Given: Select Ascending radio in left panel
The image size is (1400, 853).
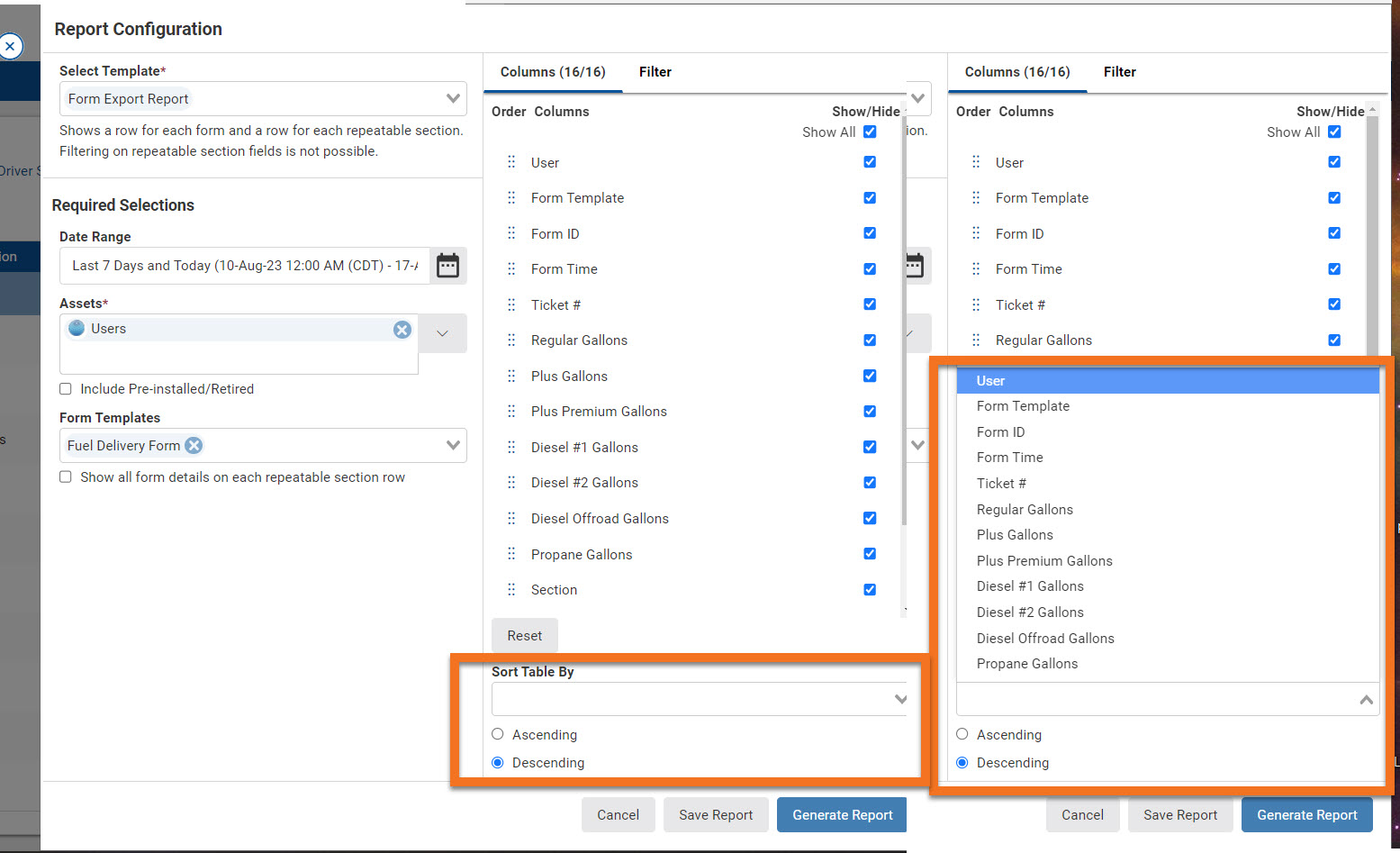Looking at the screenshot, I should 498,734.
